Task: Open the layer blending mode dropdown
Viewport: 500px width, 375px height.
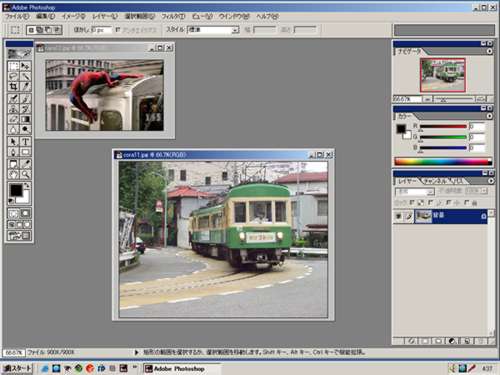Action: point(415,192)
